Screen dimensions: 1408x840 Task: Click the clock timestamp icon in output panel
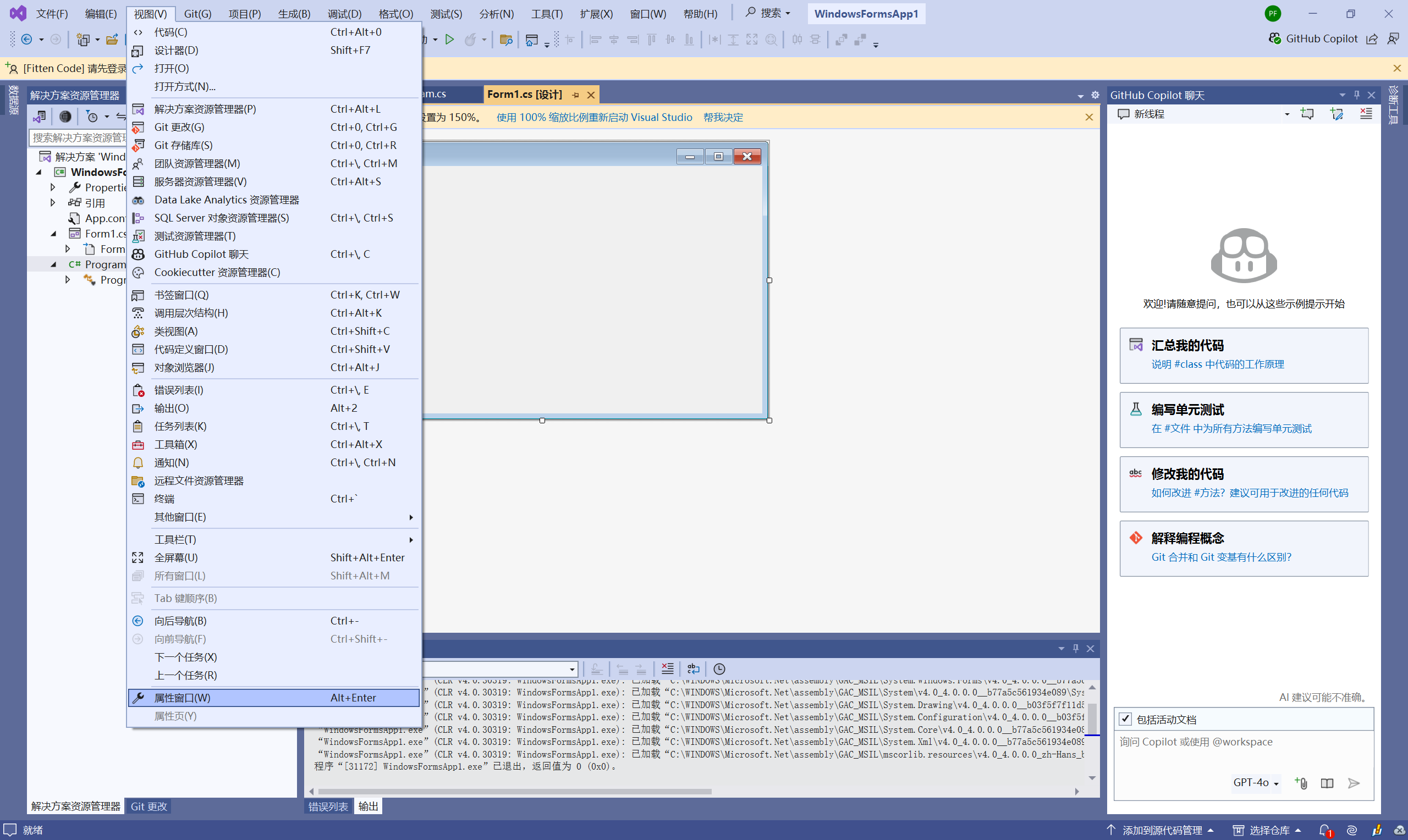click(x=719, y=668)
